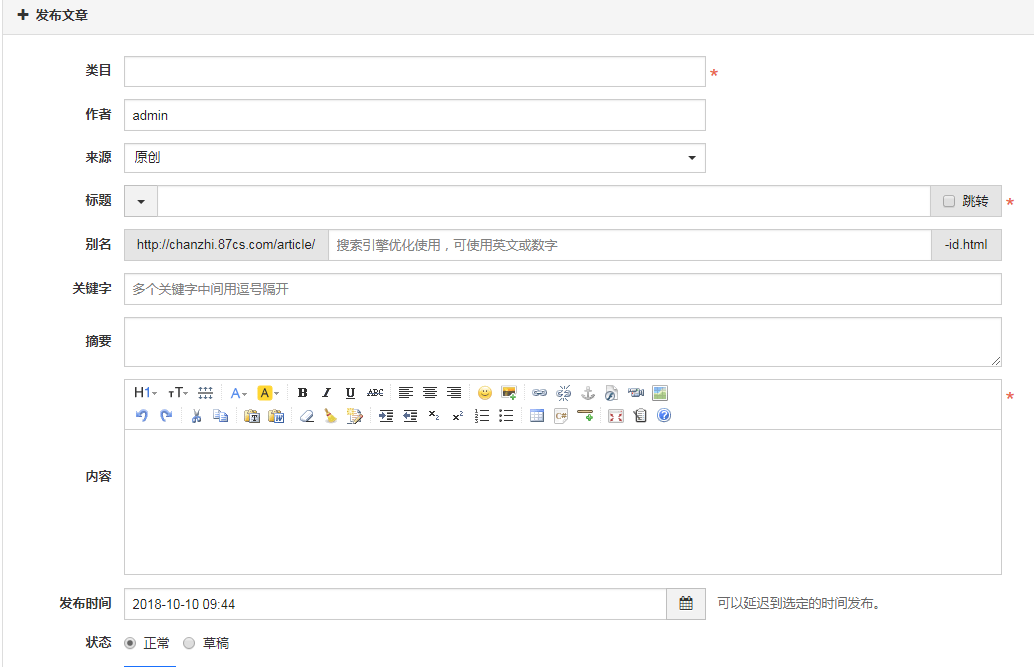This screenshot has width=1034, height=667.
Task: Click the landscape picture icon
Action: pos(659,393)
